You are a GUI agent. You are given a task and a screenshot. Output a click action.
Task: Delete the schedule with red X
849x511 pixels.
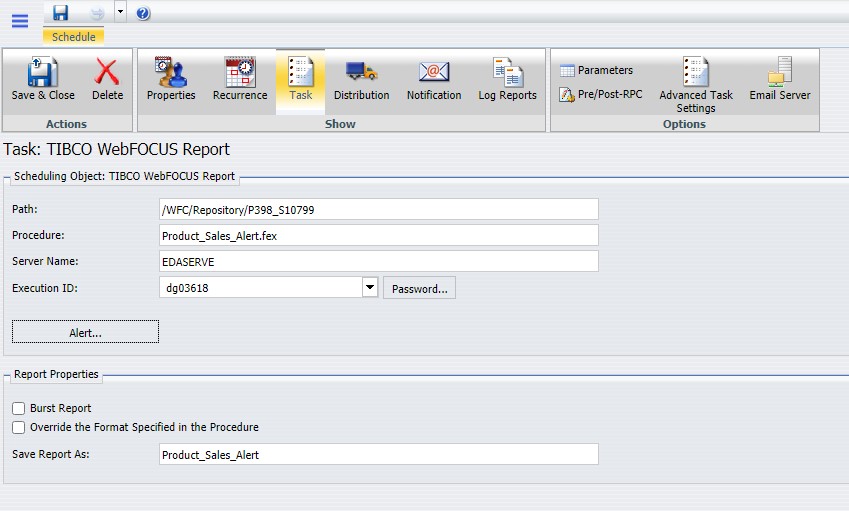click(107, 80)
